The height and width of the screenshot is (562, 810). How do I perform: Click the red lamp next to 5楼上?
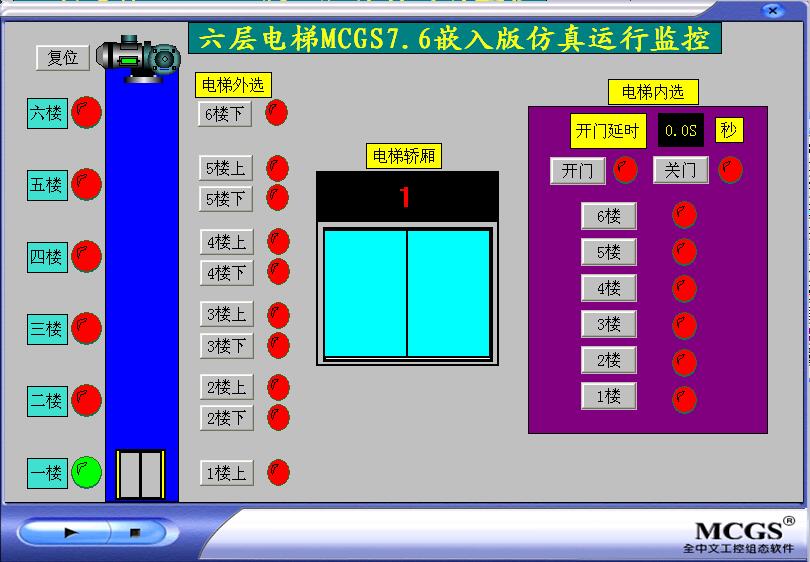click(277, 168)
